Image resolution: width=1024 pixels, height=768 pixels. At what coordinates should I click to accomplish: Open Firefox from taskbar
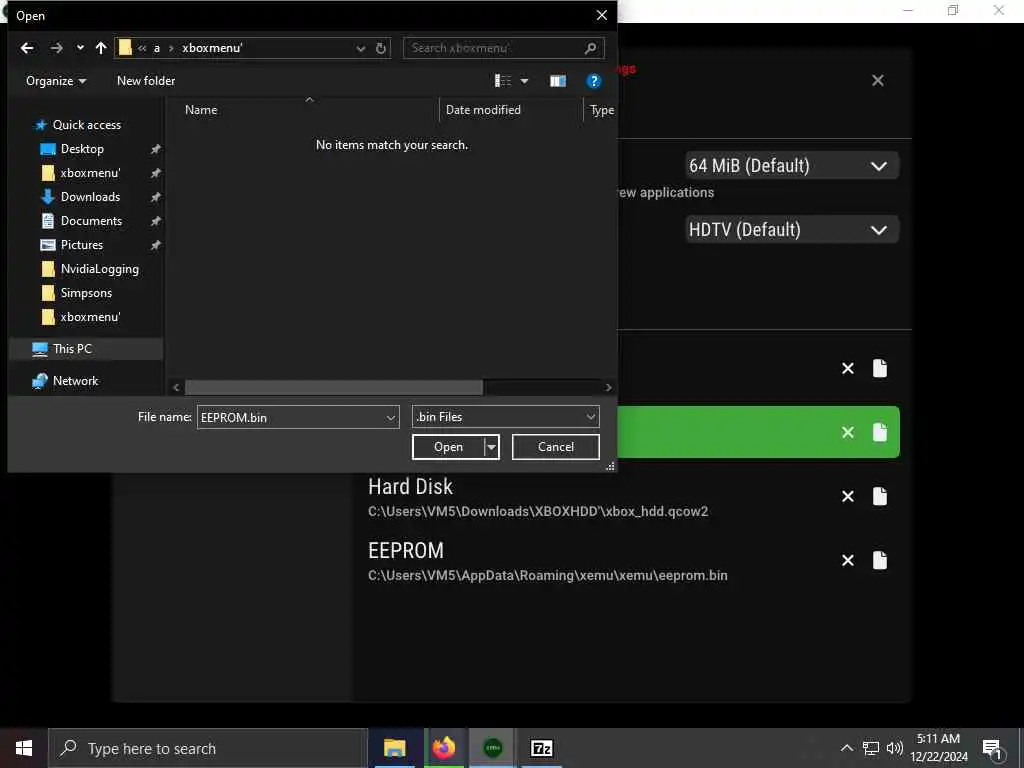[x=443, y=748]
